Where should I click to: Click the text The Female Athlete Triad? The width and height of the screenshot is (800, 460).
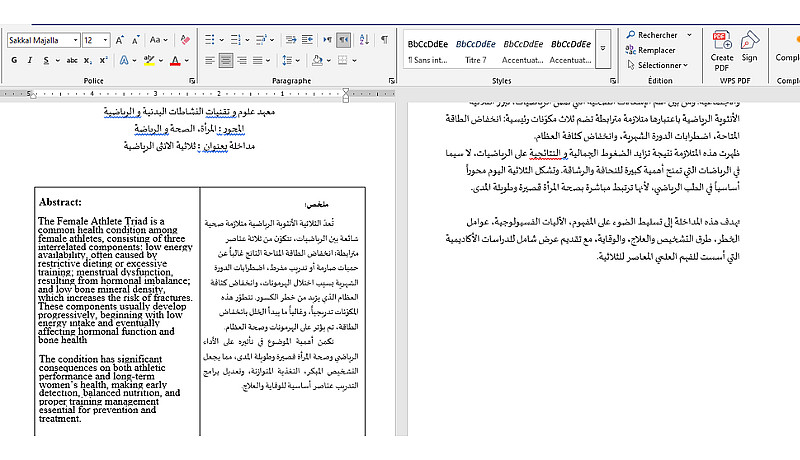click(93, 221)
